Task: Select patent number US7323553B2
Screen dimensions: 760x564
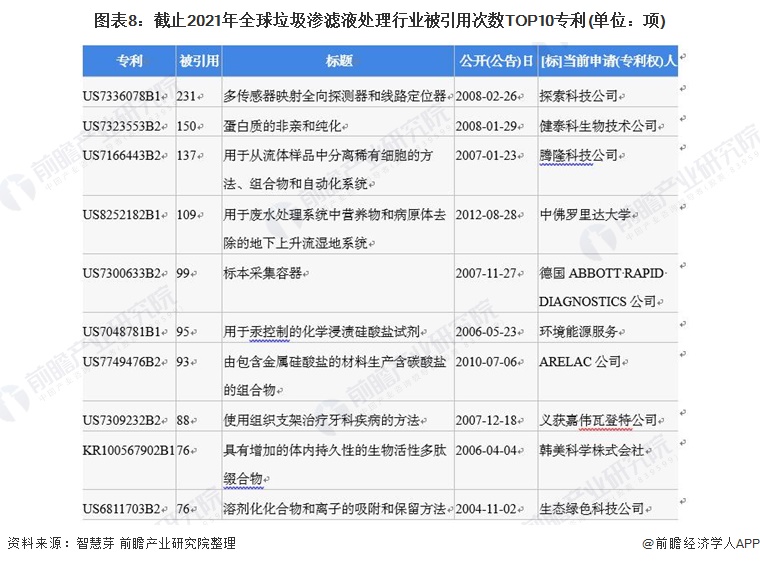Action: (122, 126)
